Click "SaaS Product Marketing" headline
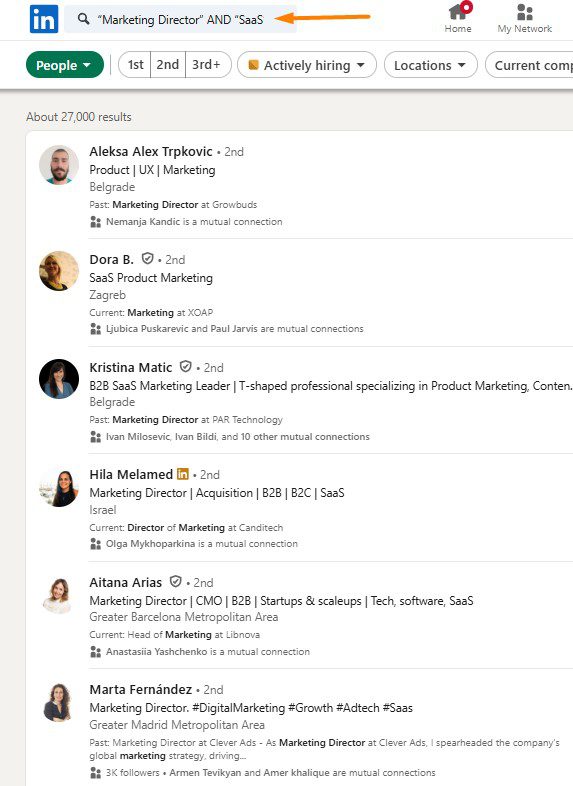 [x=151, y=278]
